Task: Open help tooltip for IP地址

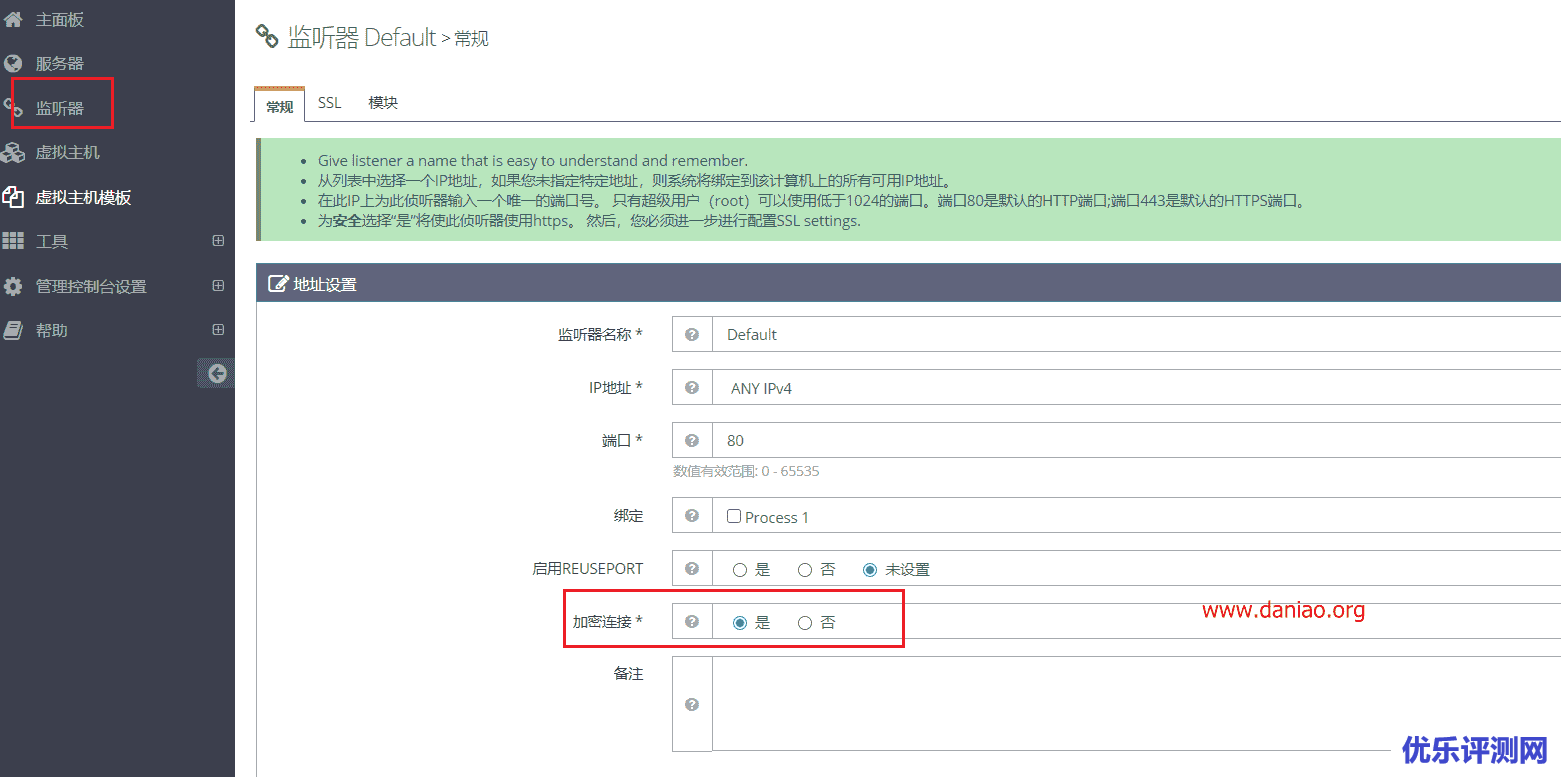Action: [691, 387]
